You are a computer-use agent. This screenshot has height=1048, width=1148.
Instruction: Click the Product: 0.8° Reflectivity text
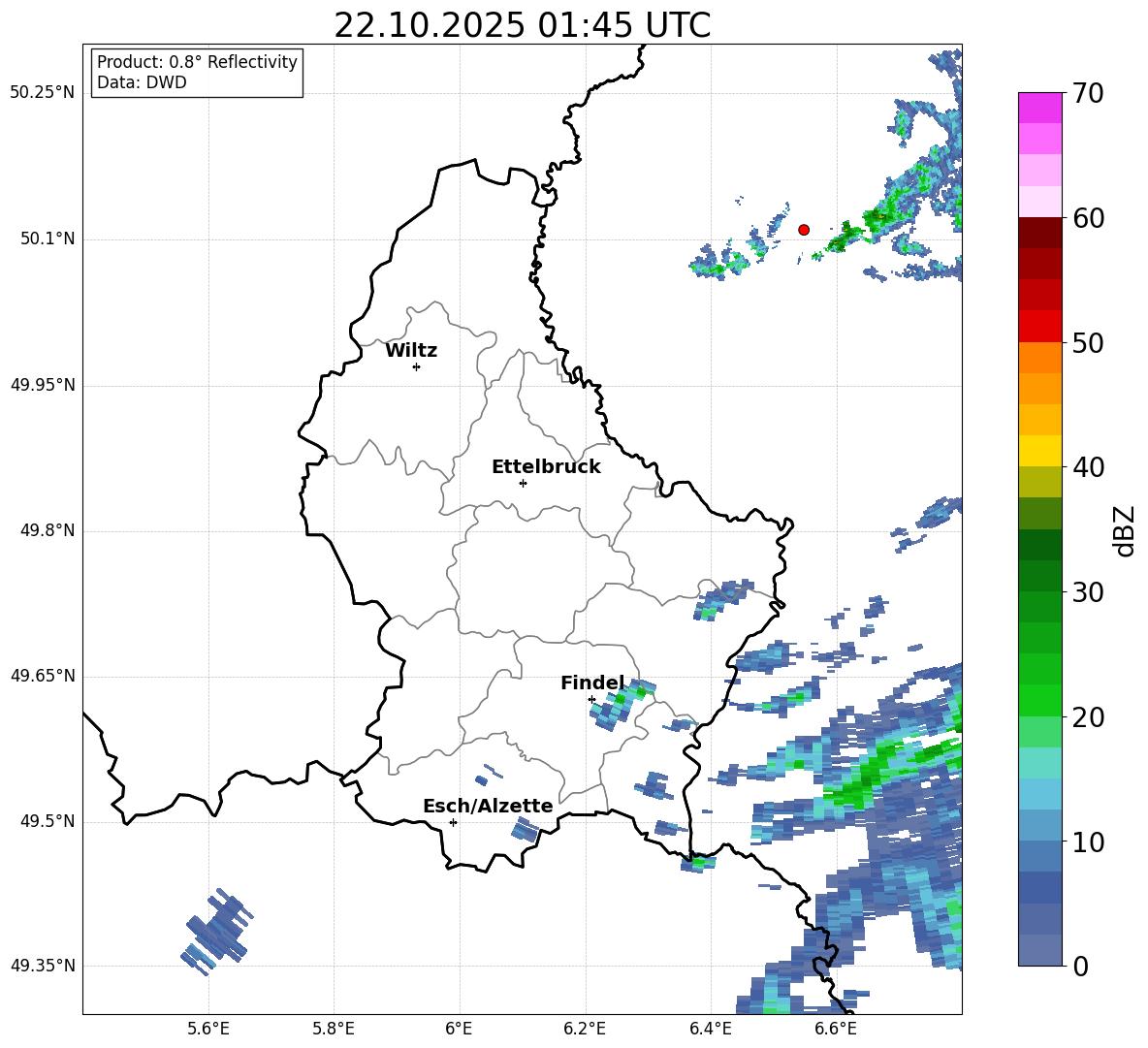coord(197,61)
